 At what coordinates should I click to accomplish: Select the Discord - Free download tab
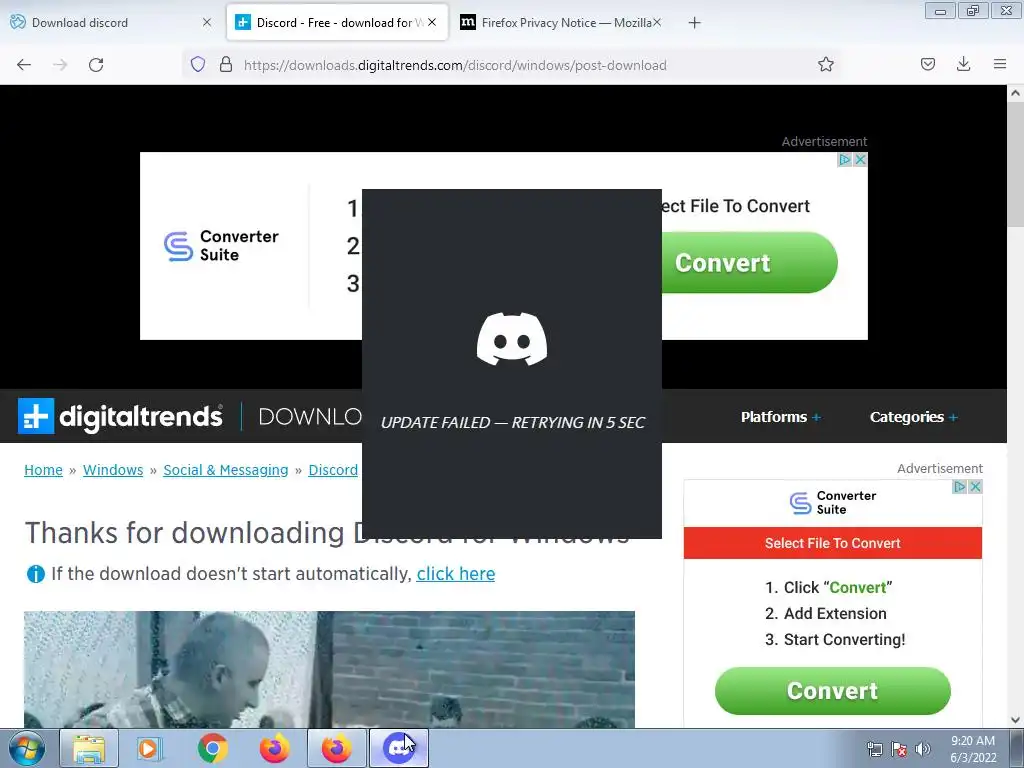coord(337,22)
